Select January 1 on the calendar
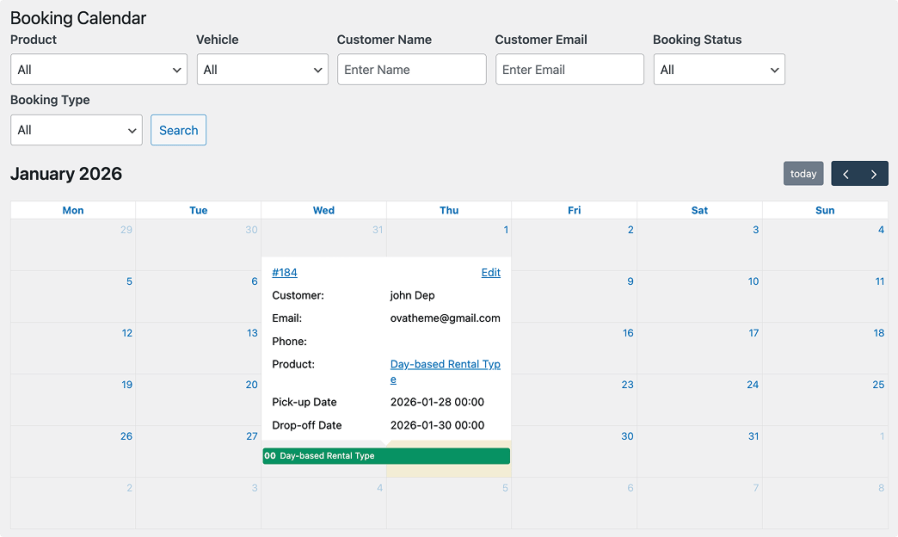This screenshot has width=898, height=537. click(505, 230)
